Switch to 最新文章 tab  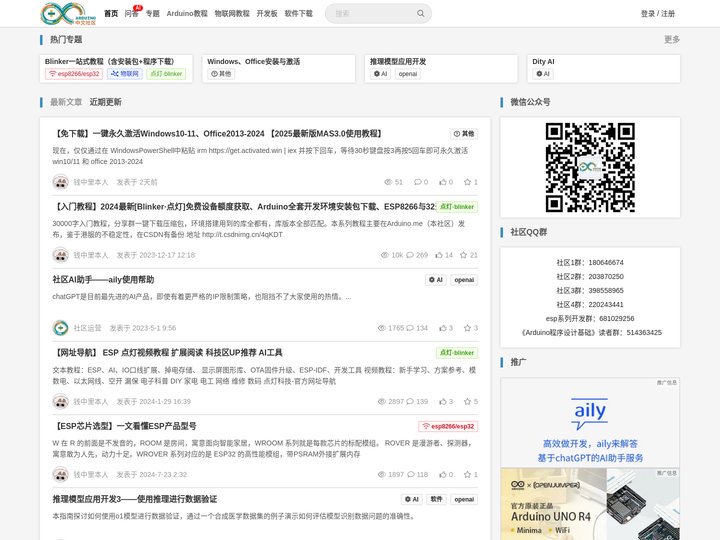(x=66, y=102)
